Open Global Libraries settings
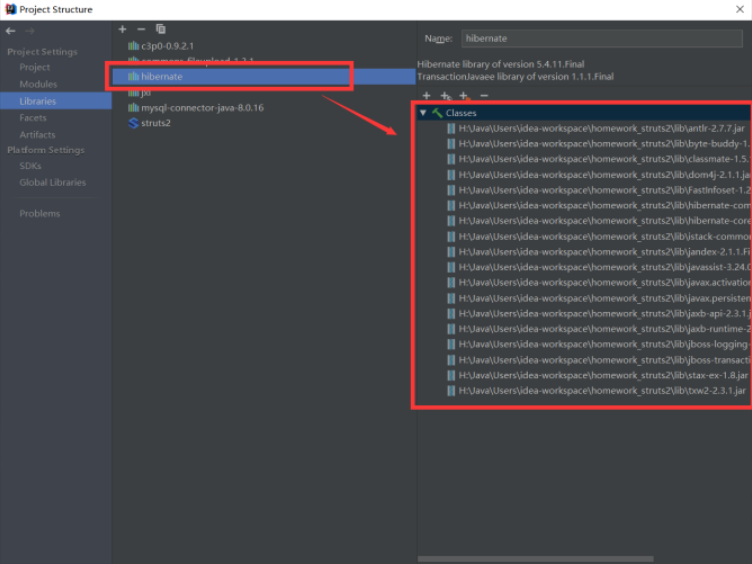752x564 pixels. [52, 182]
